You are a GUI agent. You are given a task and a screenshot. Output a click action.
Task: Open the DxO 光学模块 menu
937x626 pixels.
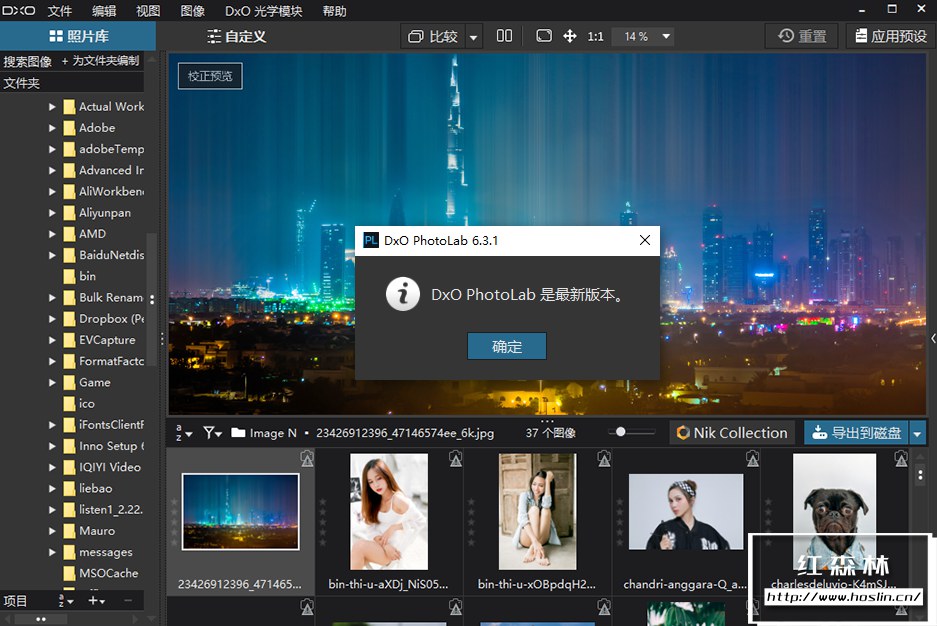[x=264, y=11]
